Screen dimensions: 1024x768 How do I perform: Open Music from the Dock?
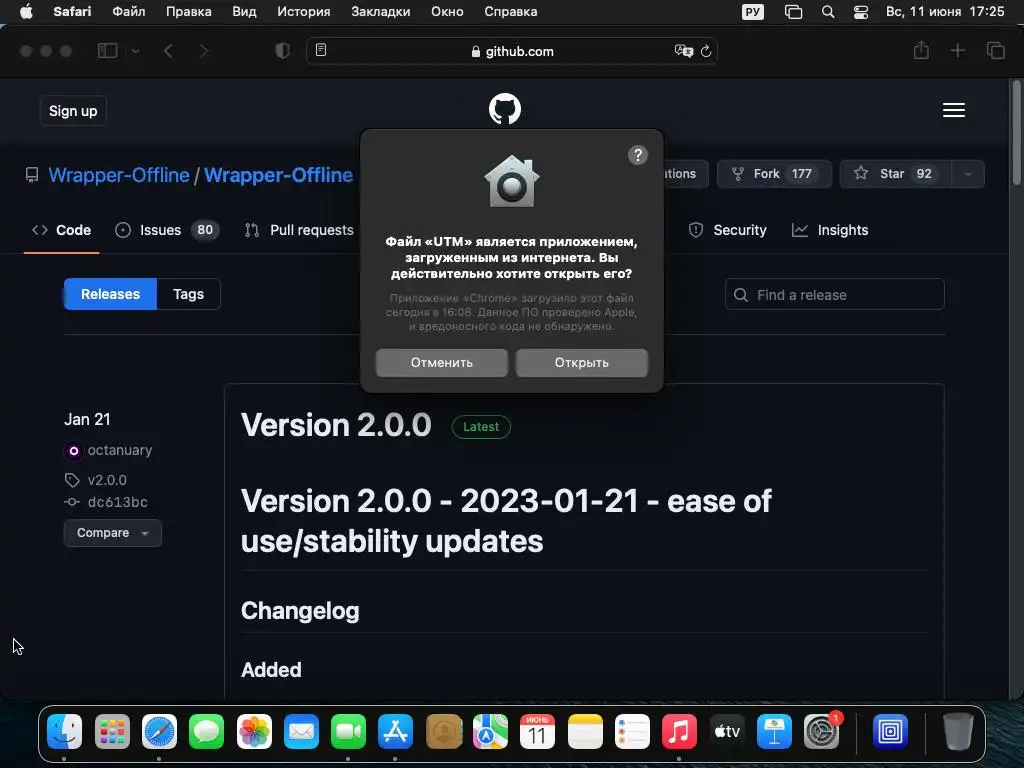point(679,731)
